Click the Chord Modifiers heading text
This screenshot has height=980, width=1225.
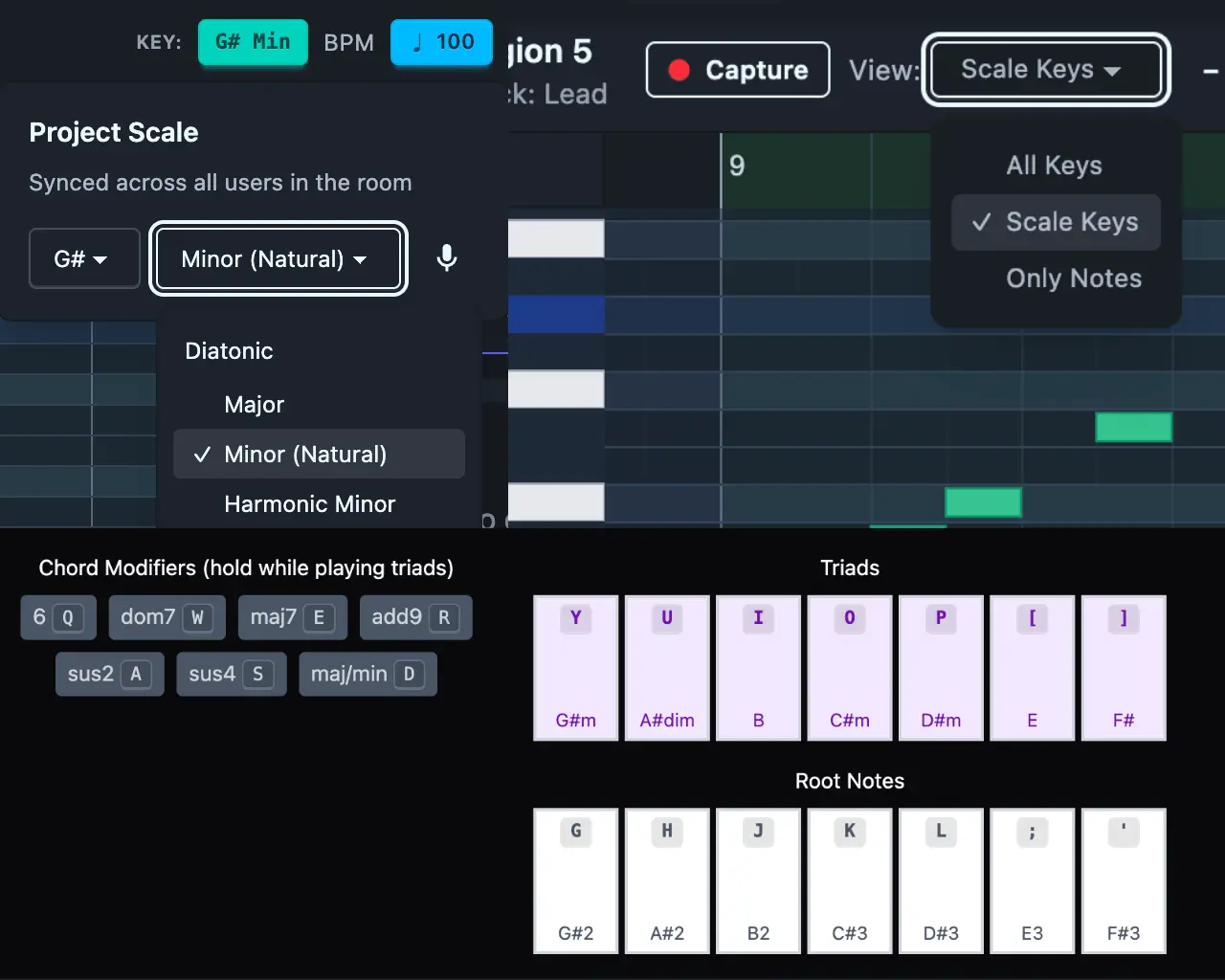pos(246,568)
